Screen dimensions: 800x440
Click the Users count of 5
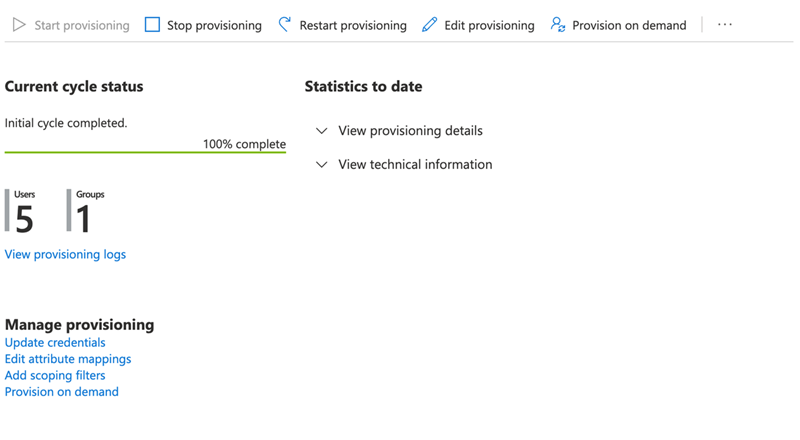coord(24,217)
